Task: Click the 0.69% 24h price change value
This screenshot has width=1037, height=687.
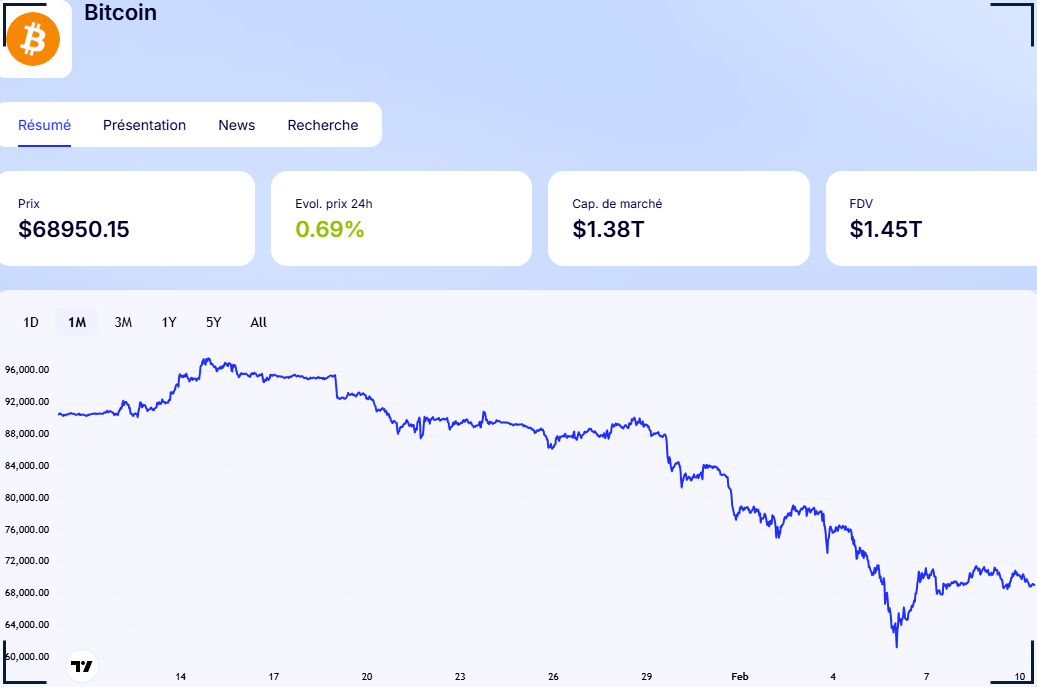Action: coord(330,229)
